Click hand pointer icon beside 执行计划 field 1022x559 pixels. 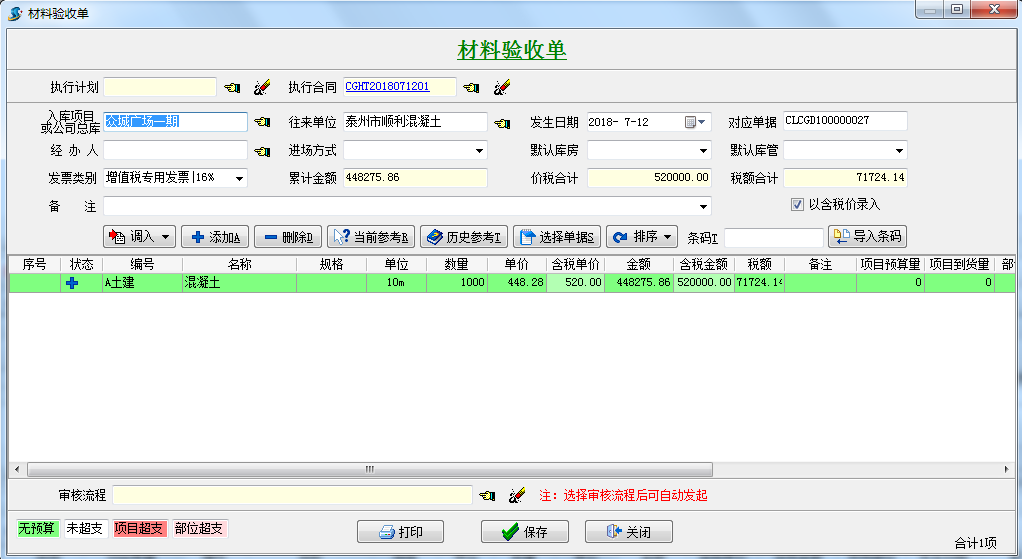pos(232,87)
